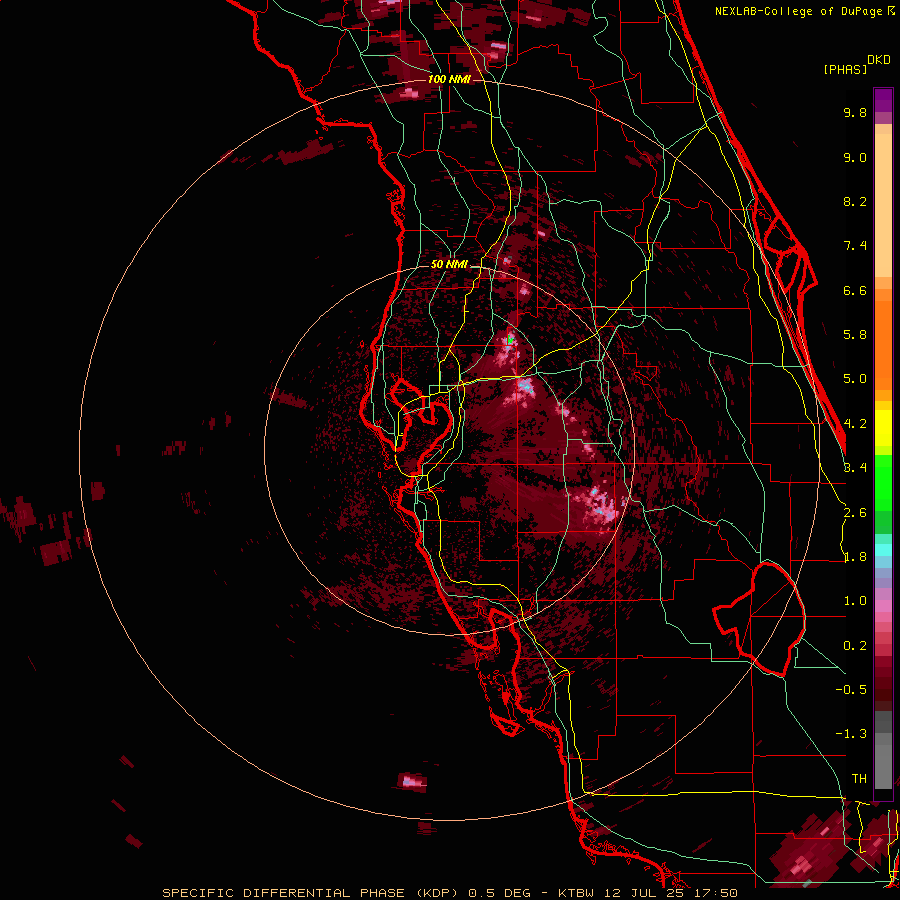This screenshot has height=900, width=900.
Task: Select the 0.2 color scale value
Action: click(x=855, y=646)
